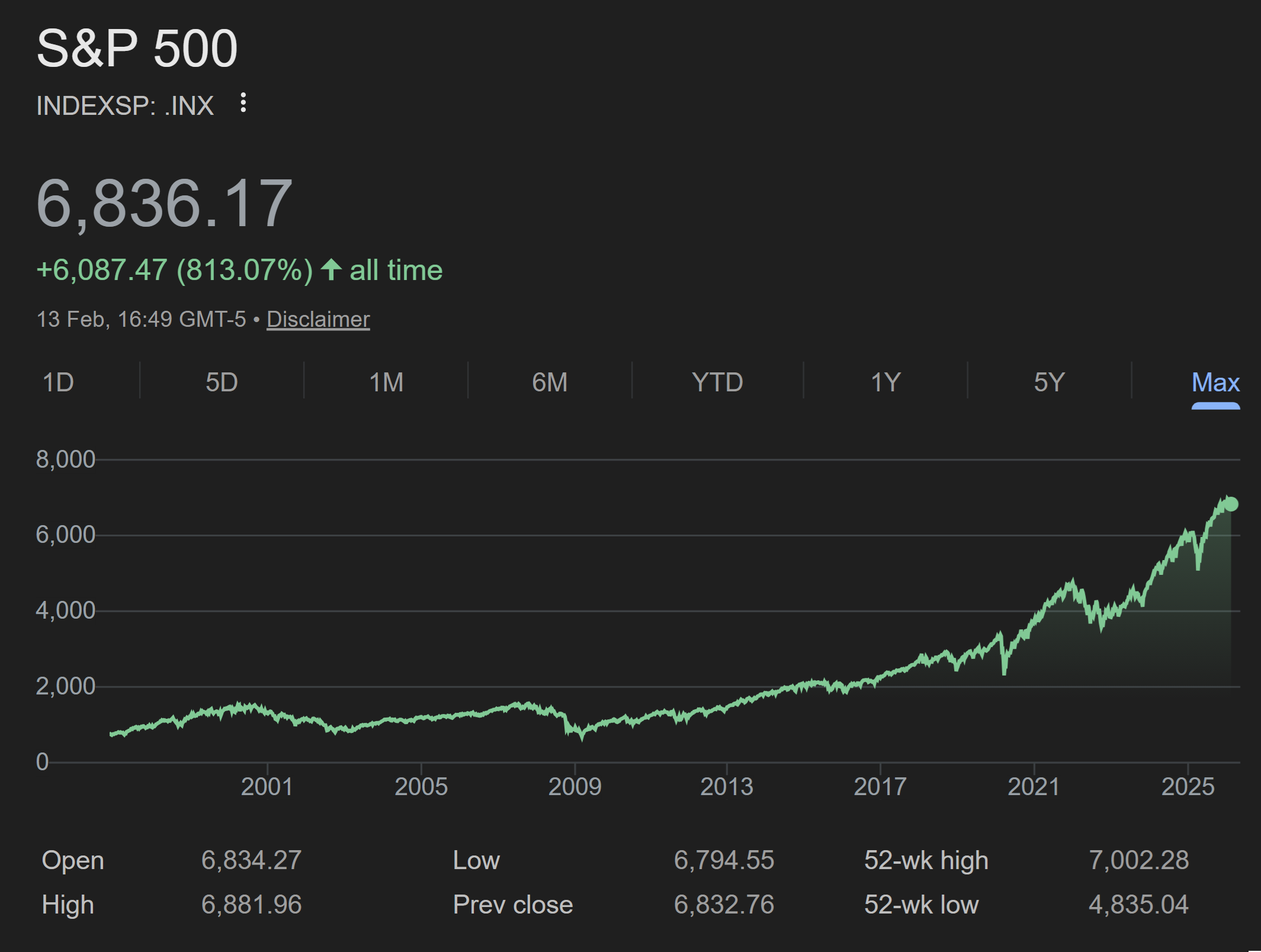Select the 1M time range tab
This screenshot has width=1261, height=952.
click(386, 382)
